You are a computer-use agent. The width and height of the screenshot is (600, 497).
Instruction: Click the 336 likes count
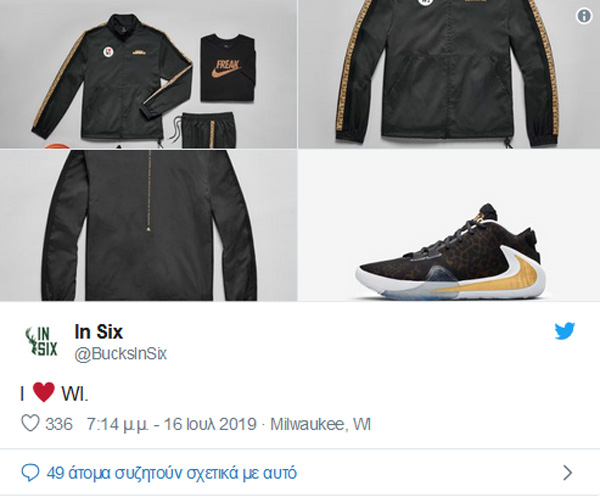(x=59, y=424)
